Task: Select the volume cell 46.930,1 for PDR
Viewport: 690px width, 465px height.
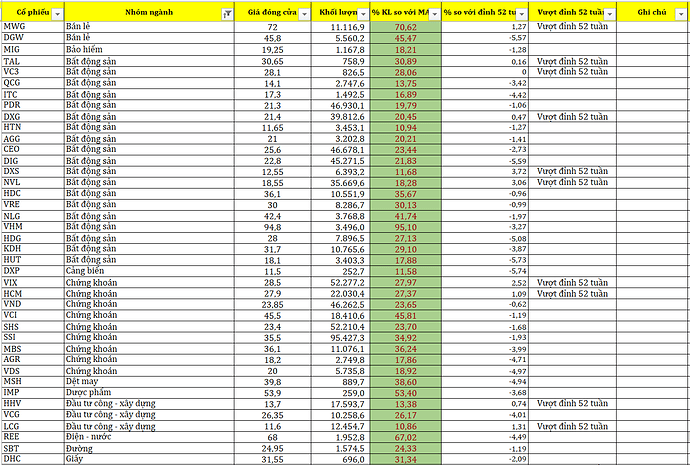Action: (341, 105)
